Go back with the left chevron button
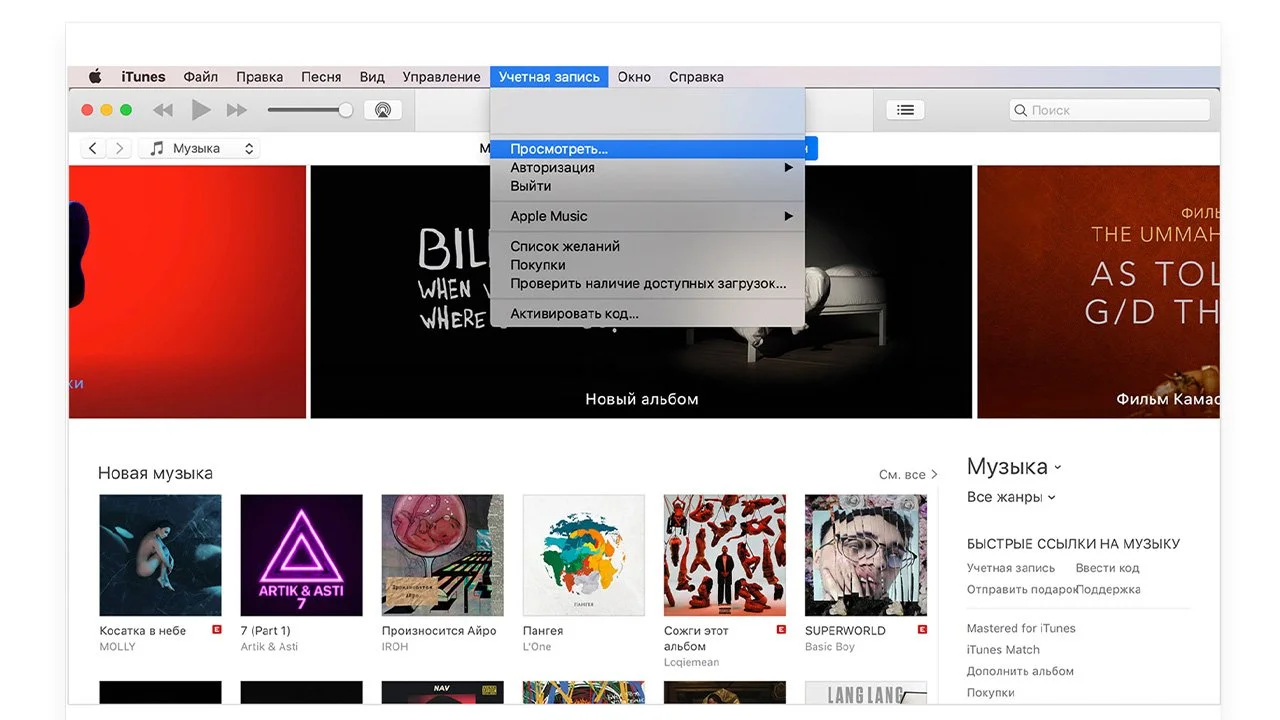The width and height of the screenshot is (1280, 720). click(93, 148)
